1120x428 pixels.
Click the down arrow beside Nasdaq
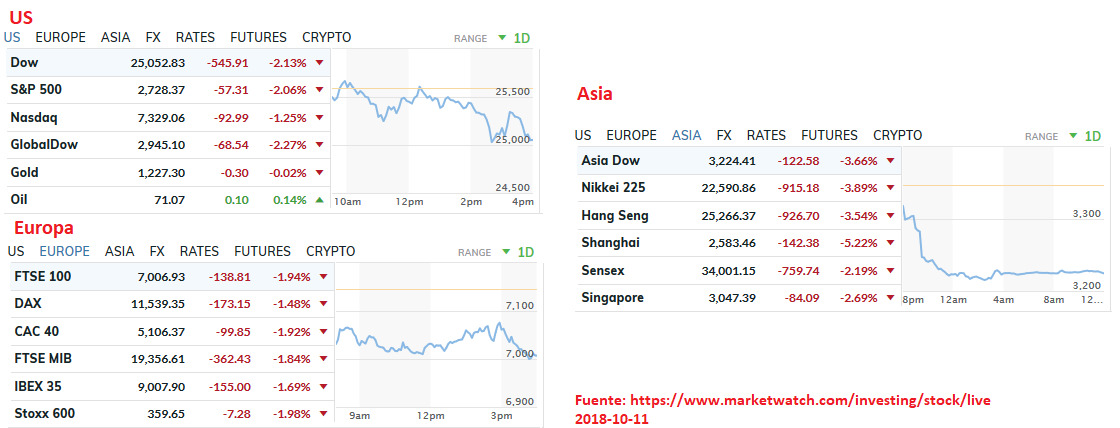[319, 118]
